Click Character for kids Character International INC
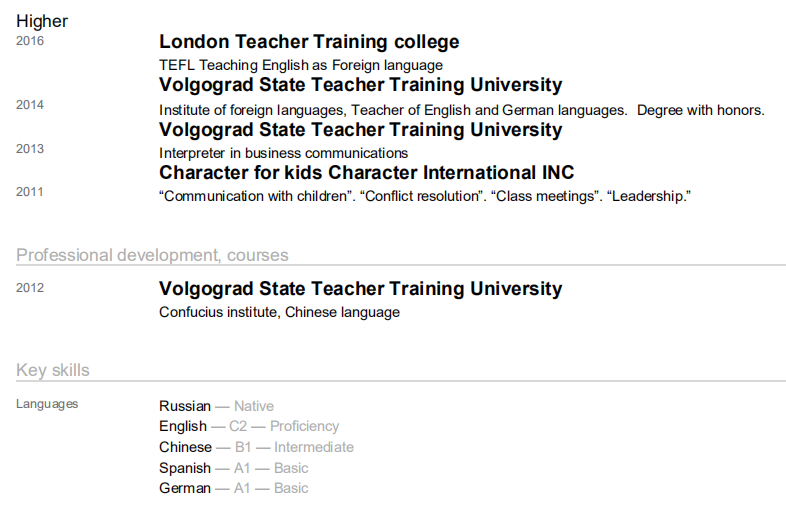This screenshot has width=786, height=511. pos(366,173)
